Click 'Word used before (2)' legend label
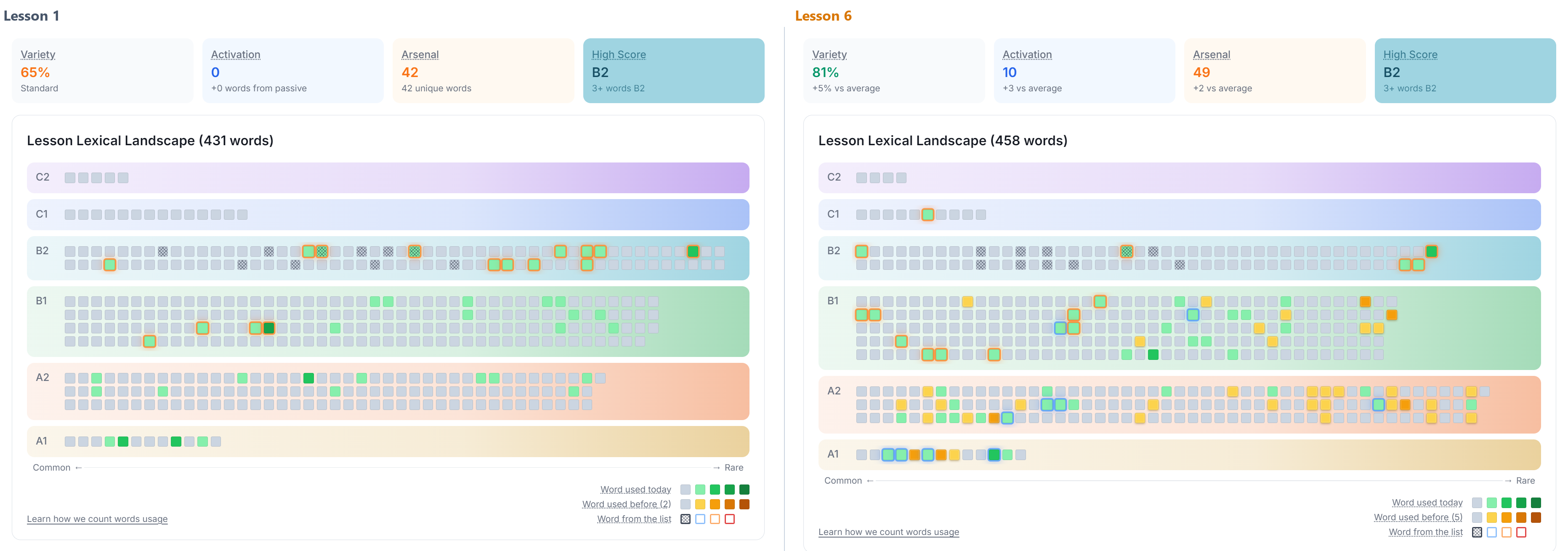1568x551 pixels. pyautogui.click(x=626, y=504)
